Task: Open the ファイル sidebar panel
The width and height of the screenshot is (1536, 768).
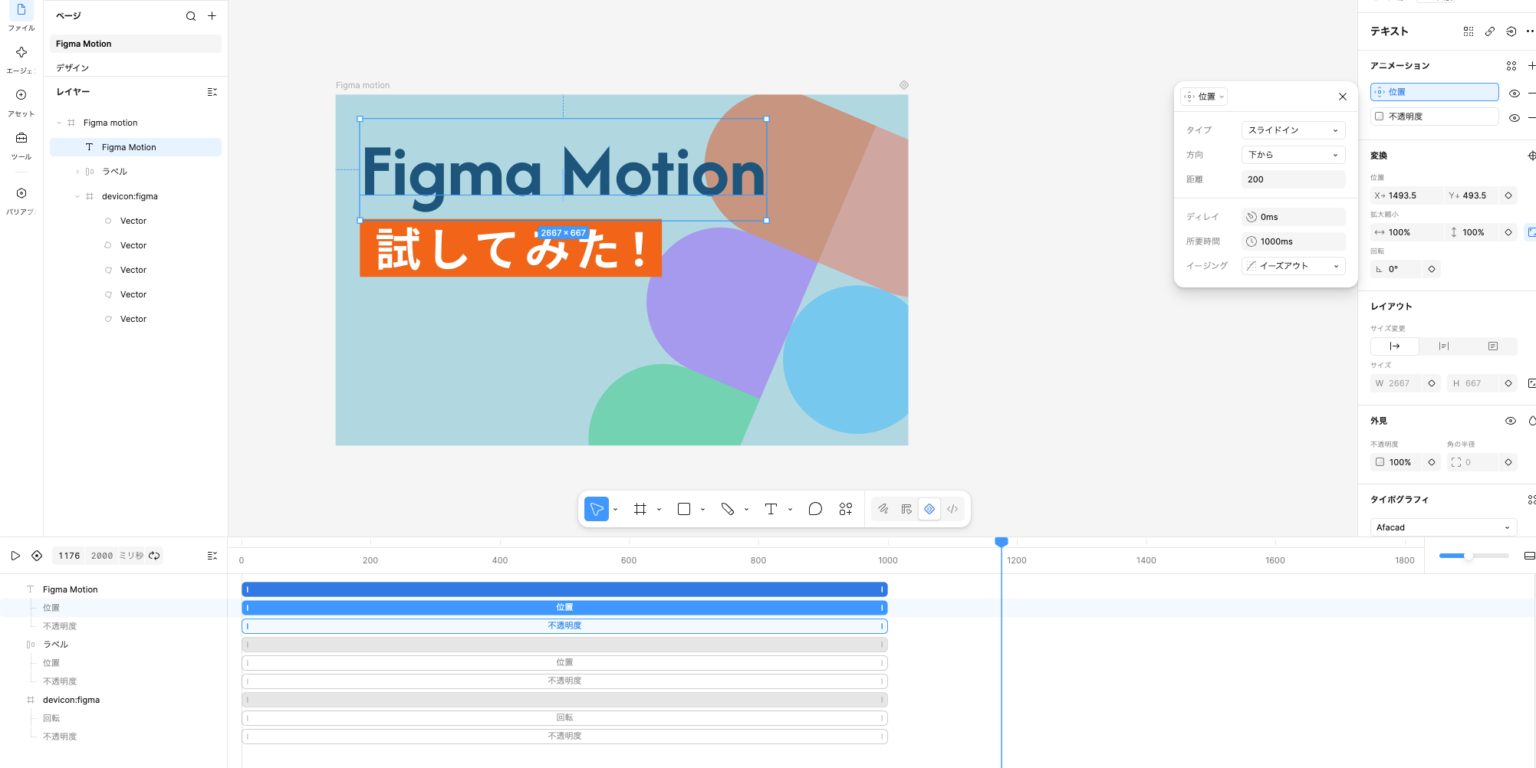Action: tap(21, 16)
